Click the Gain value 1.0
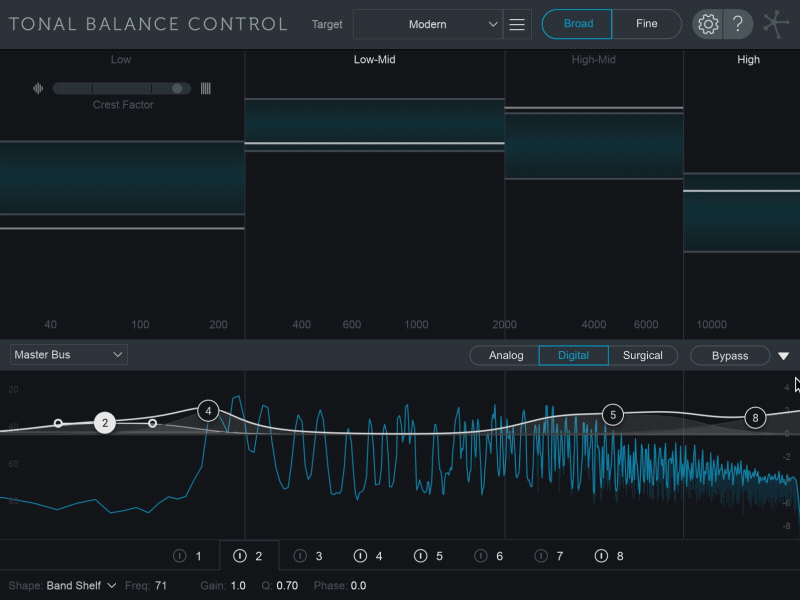The image size is (800, 600). 238,586
